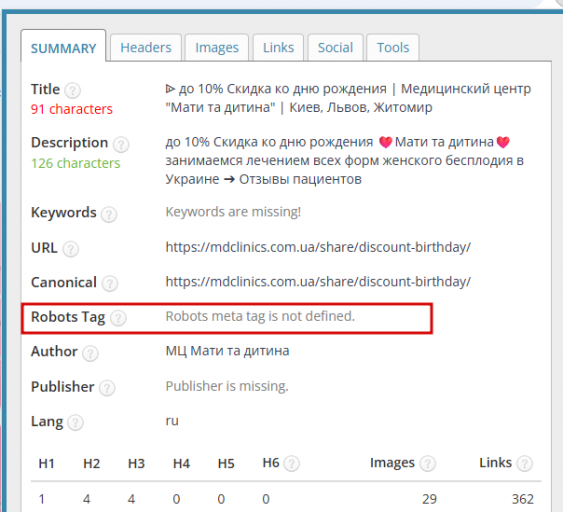
Task: Open the URL discount-birthday link
Action: coord(318,247)
